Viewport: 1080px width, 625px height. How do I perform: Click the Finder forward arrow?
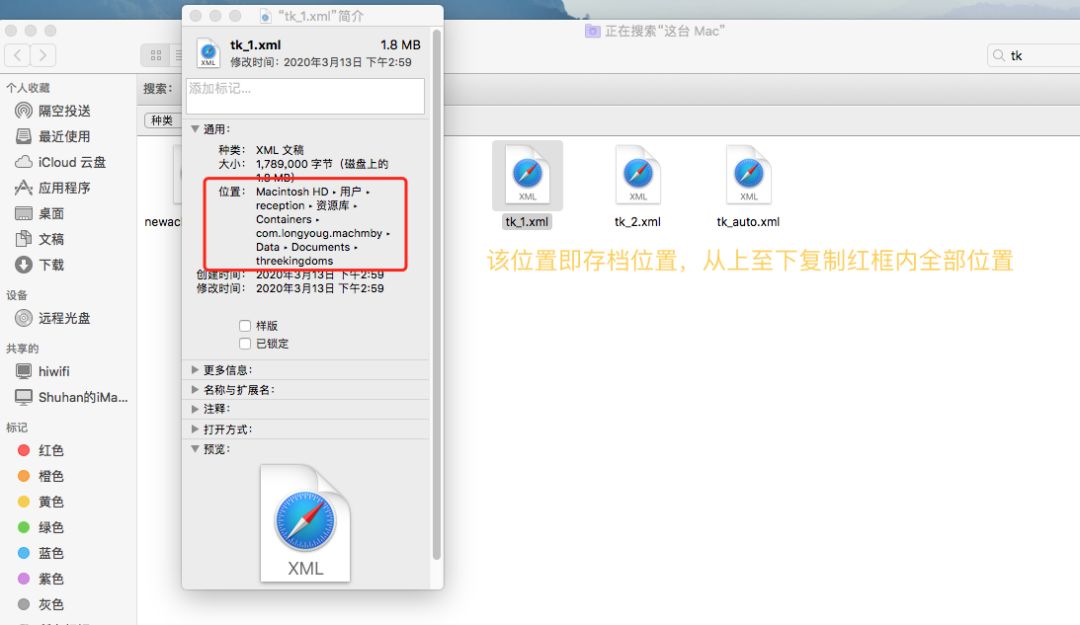[43, 55]
